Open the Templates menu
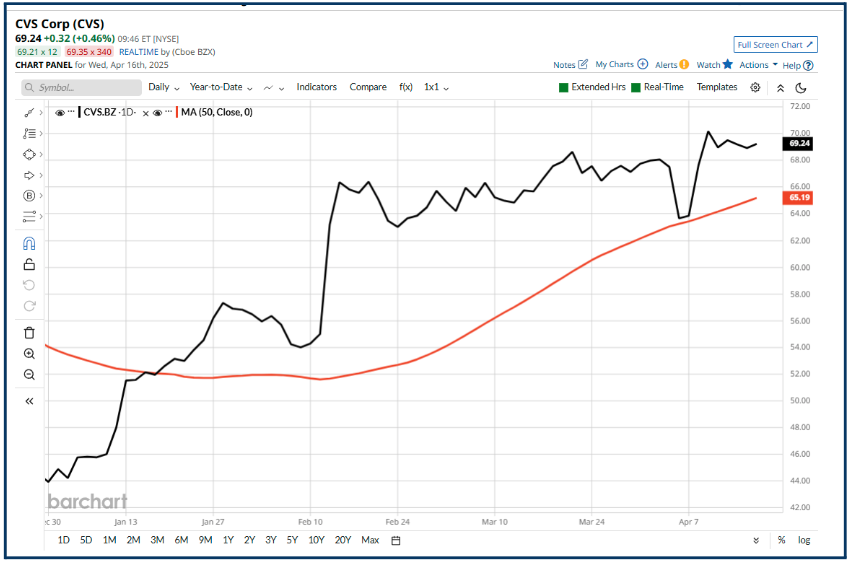Screen dimensions: 850x562 [716, 87]
